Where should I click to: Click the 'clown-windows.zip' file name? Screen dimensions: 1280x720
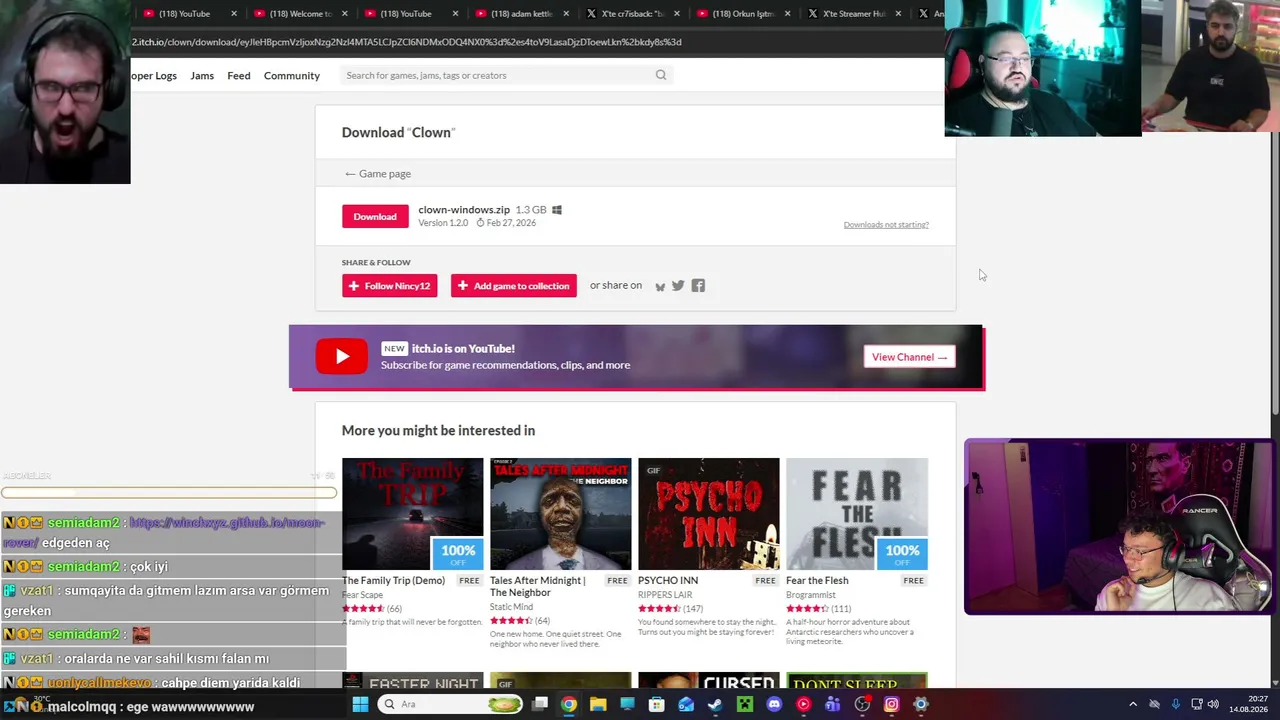[x=464, y=210]
